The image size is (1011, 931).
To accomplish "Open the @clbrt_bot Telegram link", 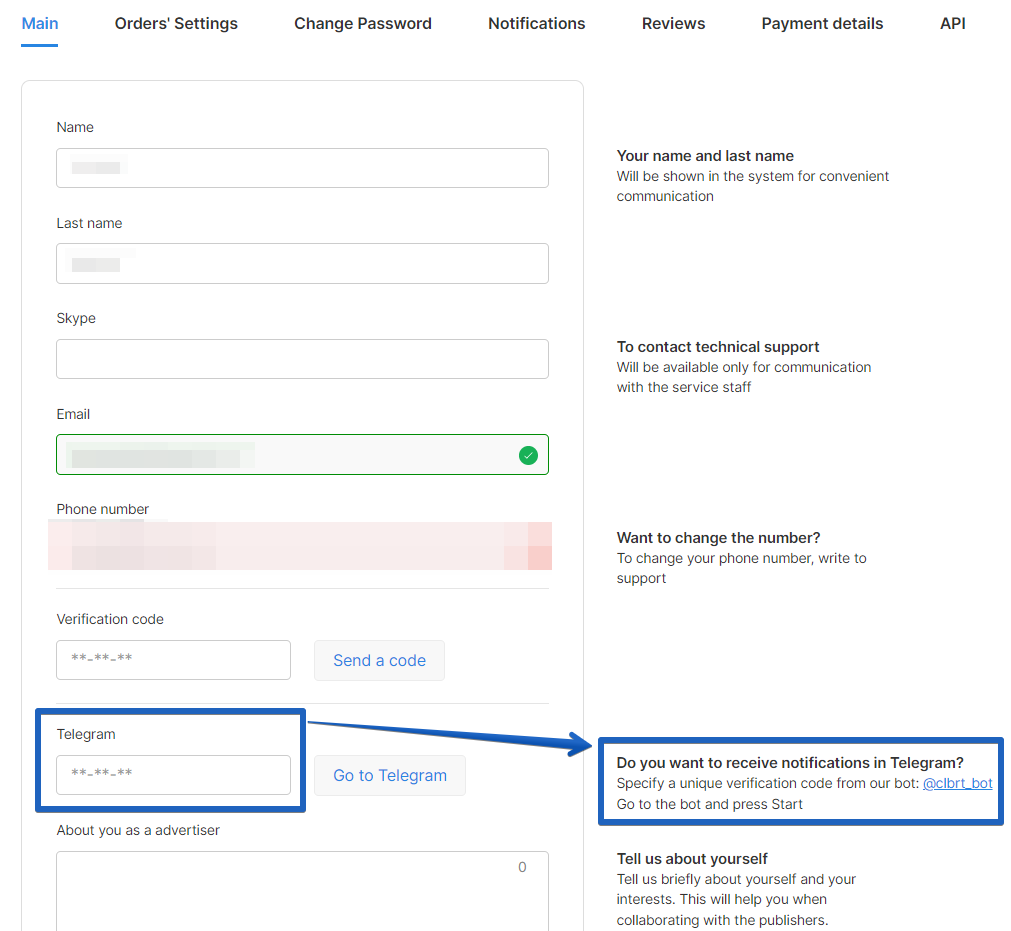I will 957,783.
